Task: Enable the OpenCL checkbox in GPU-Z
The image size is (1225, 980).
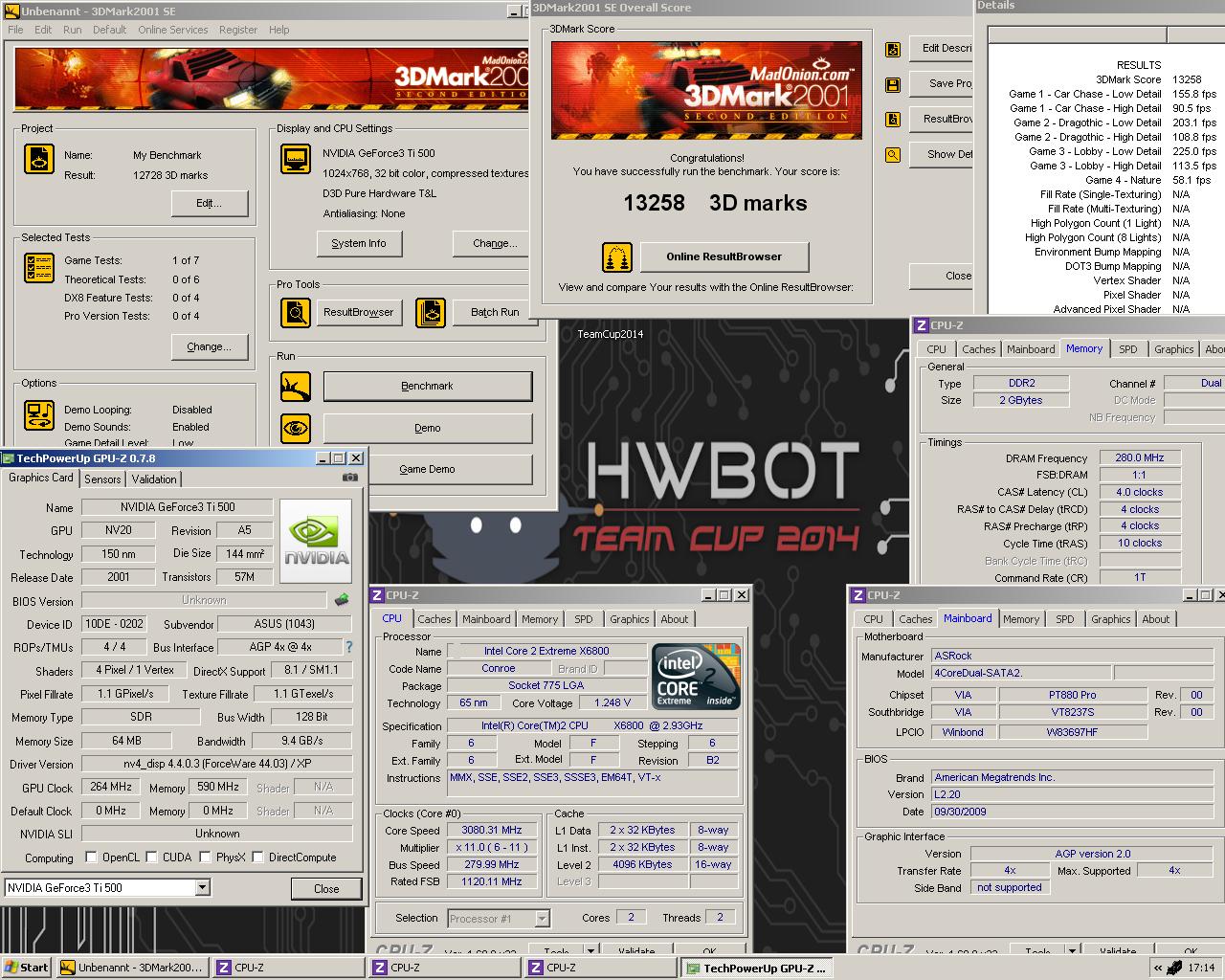Action: (x=91, y=857)
